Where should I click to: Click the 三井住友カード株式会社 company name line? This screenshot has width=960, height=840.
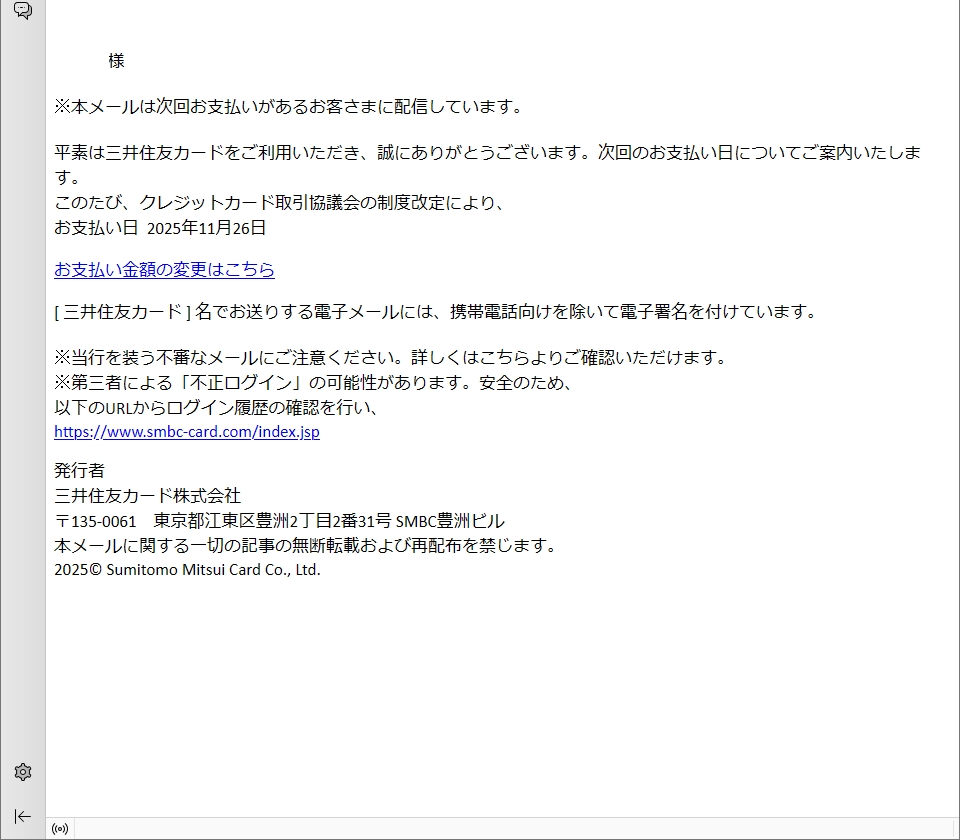147,495
